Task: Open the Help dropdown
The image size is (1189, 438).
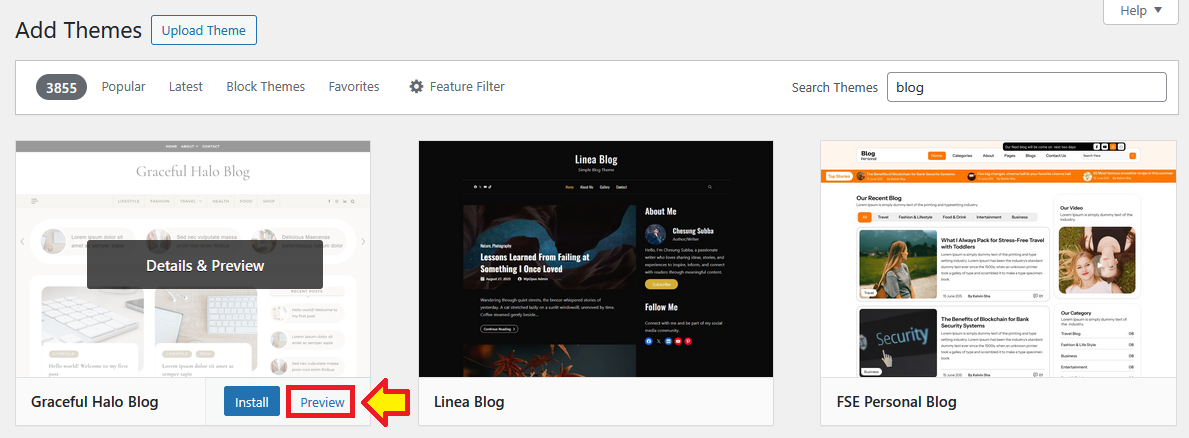Action: click(1140, 11)
